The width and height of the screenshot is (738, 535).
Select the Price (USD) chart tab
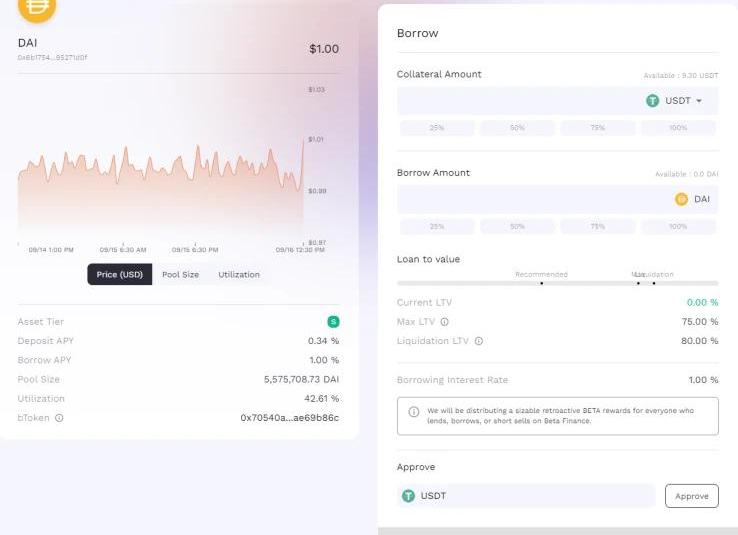(x=120, y=274)
